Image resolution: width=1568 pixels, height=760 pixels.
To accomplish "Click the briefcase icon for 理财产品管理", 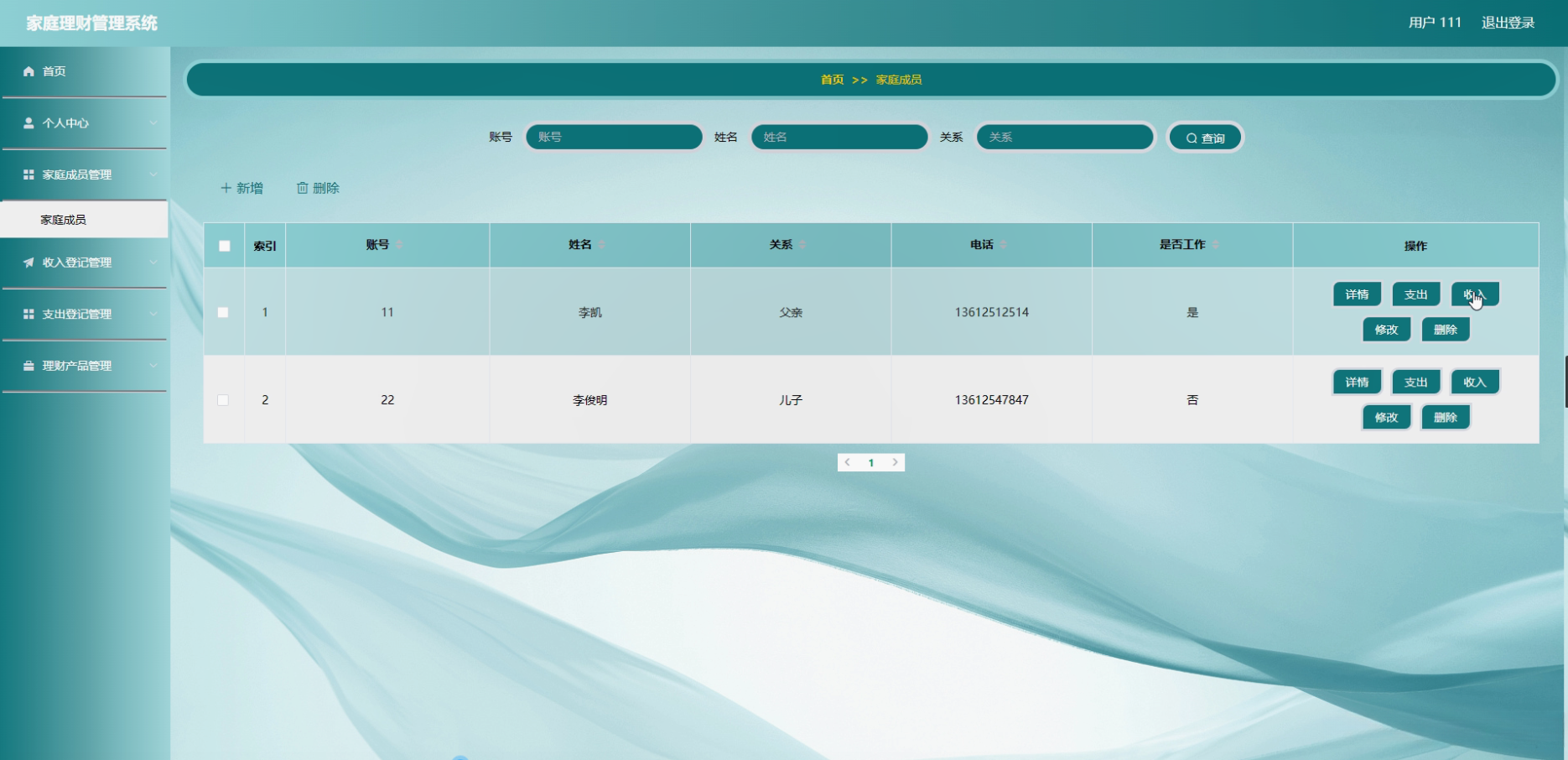I will (29, 366).
